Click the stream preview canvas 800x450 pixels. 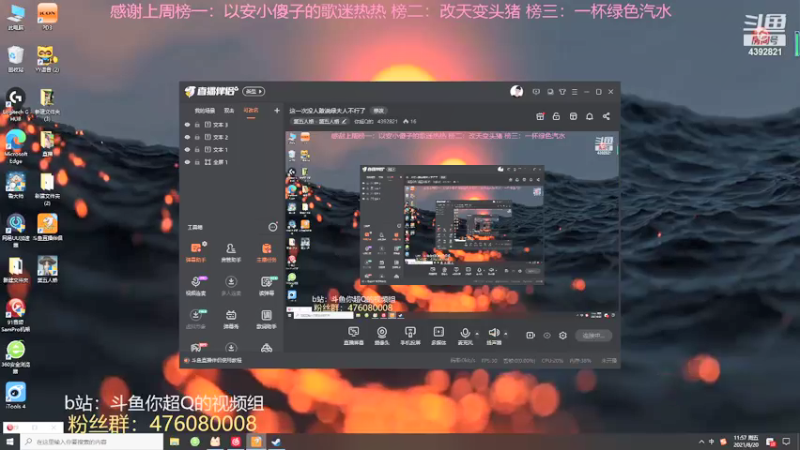[x=452, y=226]
